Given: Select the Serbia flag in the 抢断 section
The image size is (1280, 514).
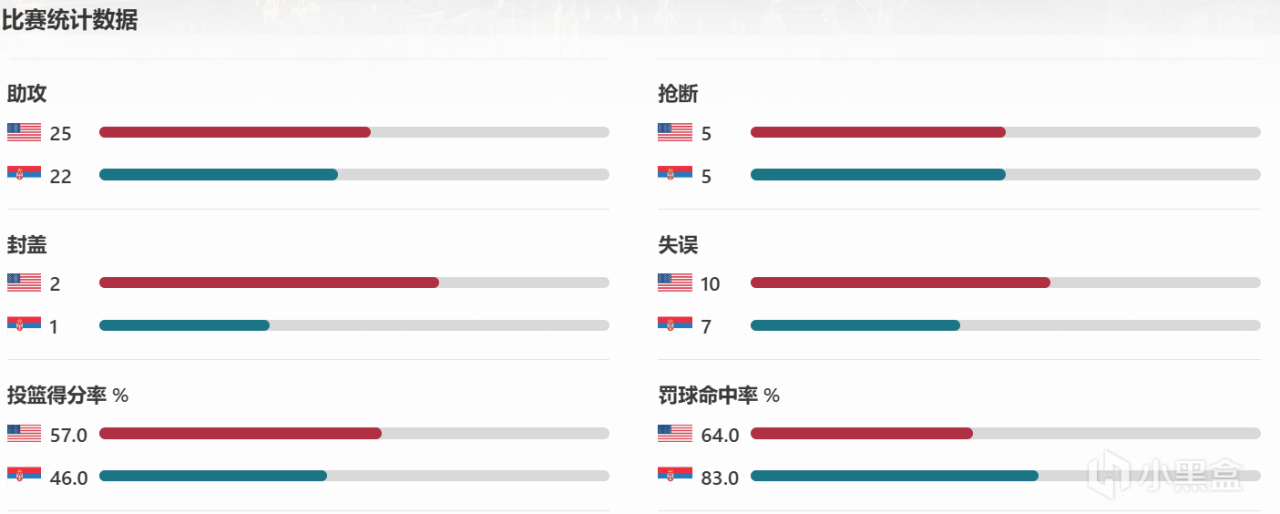Looking at the screenshot, I should pos(675,174).
